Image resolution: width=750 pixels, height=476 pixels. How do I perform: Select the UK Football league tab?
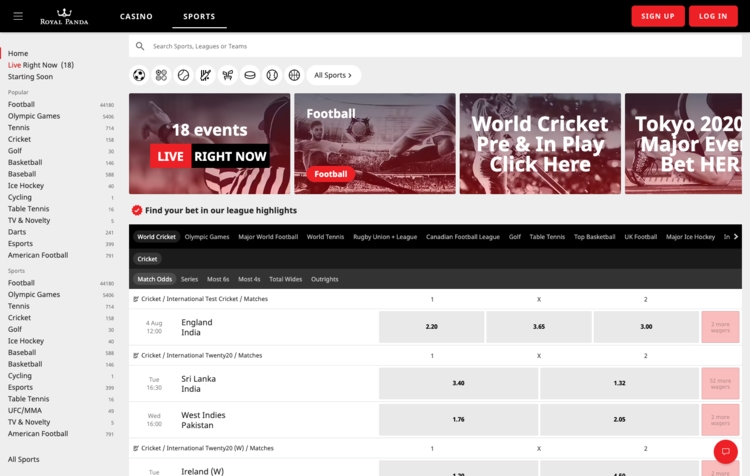coord(640,237)
